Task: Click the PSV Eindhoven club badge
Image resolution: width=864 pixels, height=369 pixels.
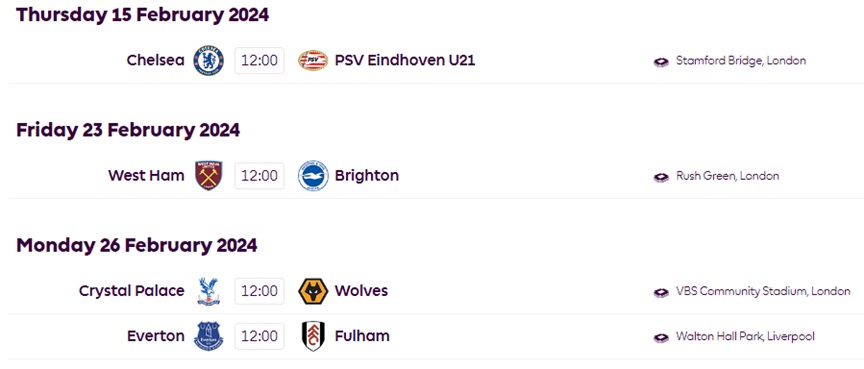Action: (x=313, y=61)
